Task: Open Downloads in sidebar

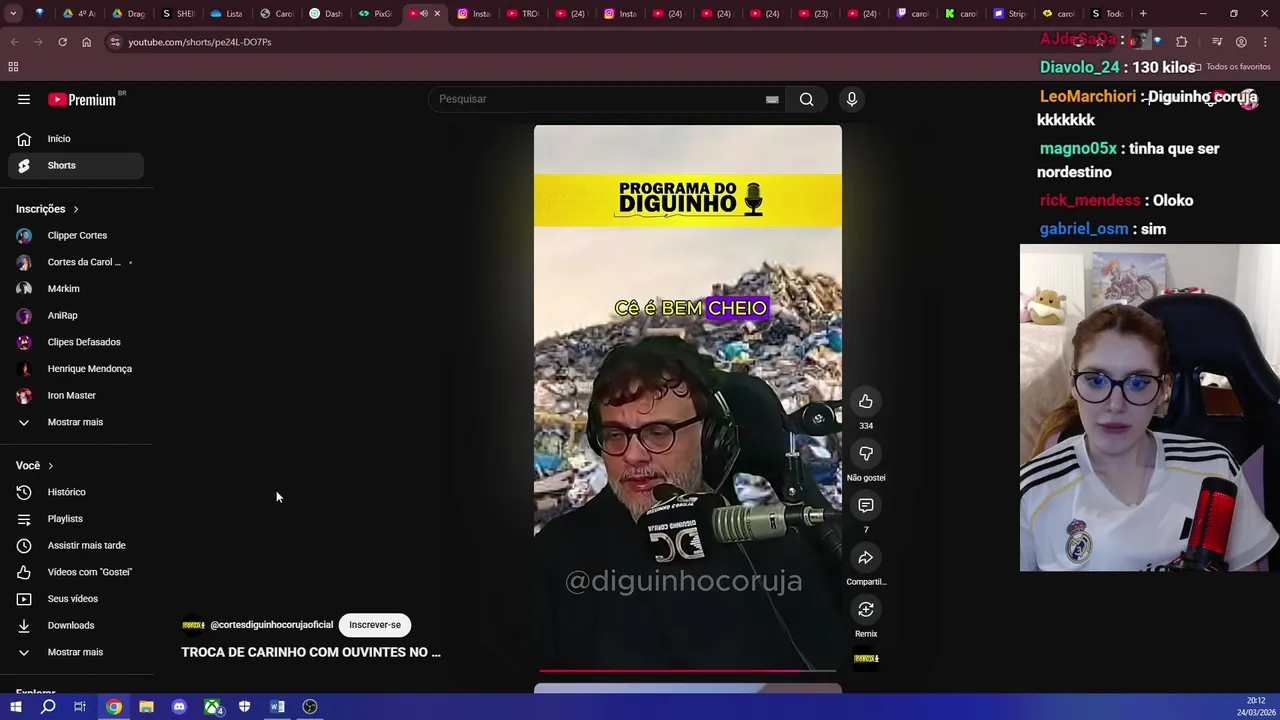Action: (x=76, y=625)
